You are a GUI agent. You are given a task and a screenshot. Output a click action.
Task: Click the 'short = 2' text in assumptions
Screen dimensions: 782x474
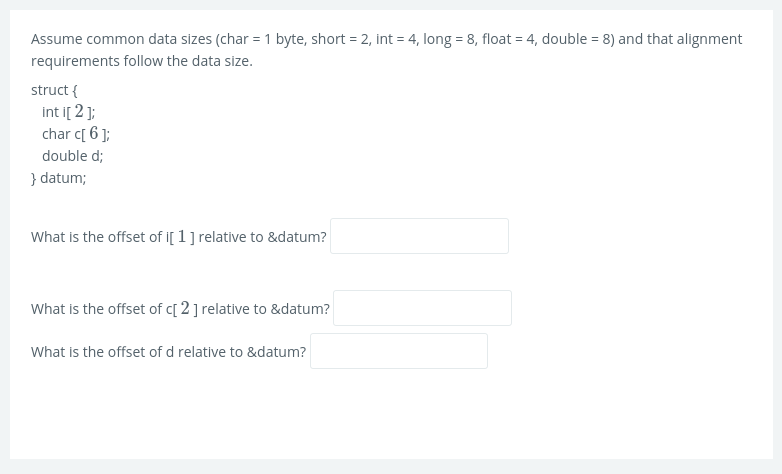(x=340, y=39)
